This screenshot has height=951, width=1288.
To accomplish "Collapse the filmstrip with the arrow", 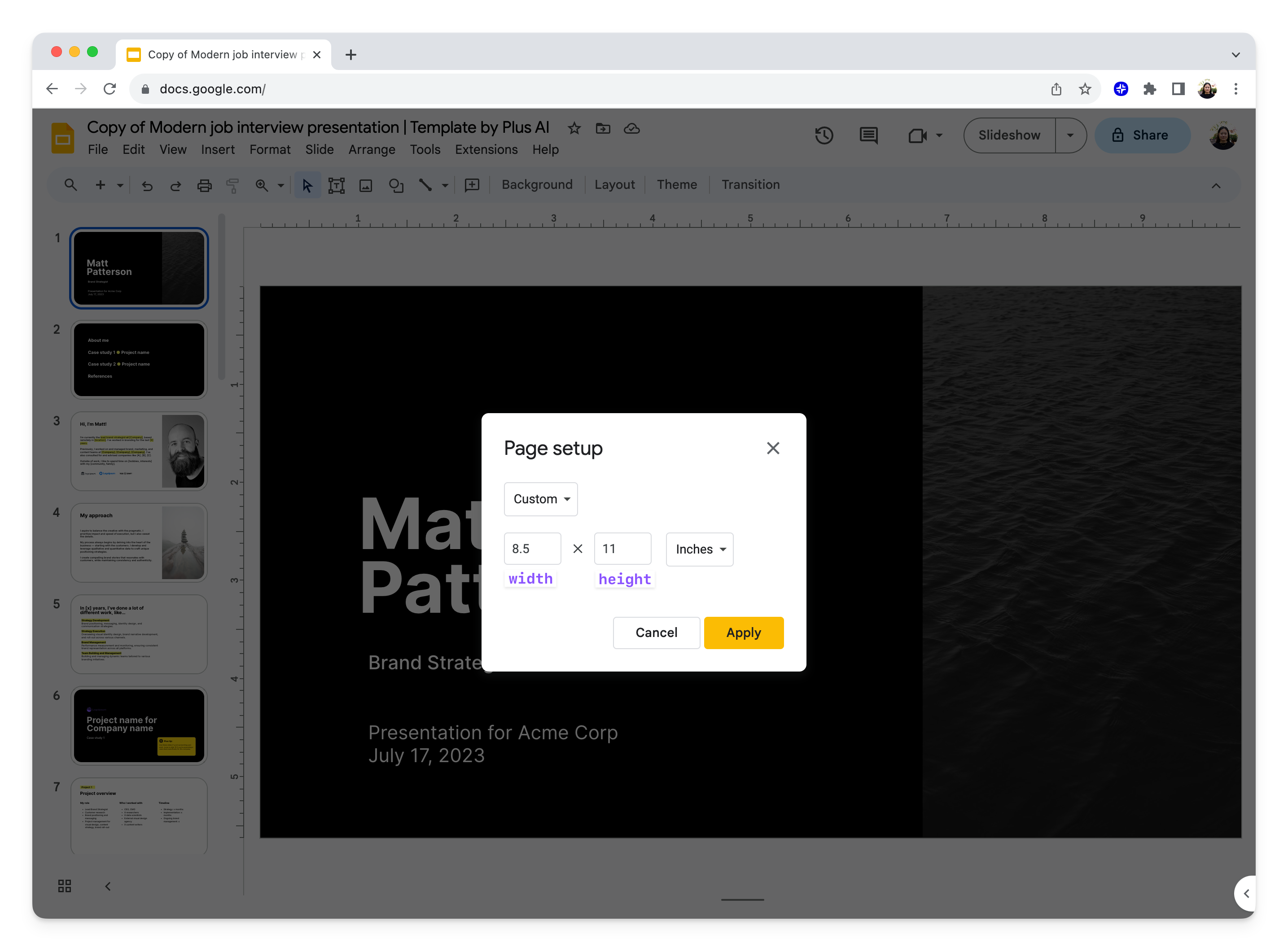I will [x=108, y=886].
